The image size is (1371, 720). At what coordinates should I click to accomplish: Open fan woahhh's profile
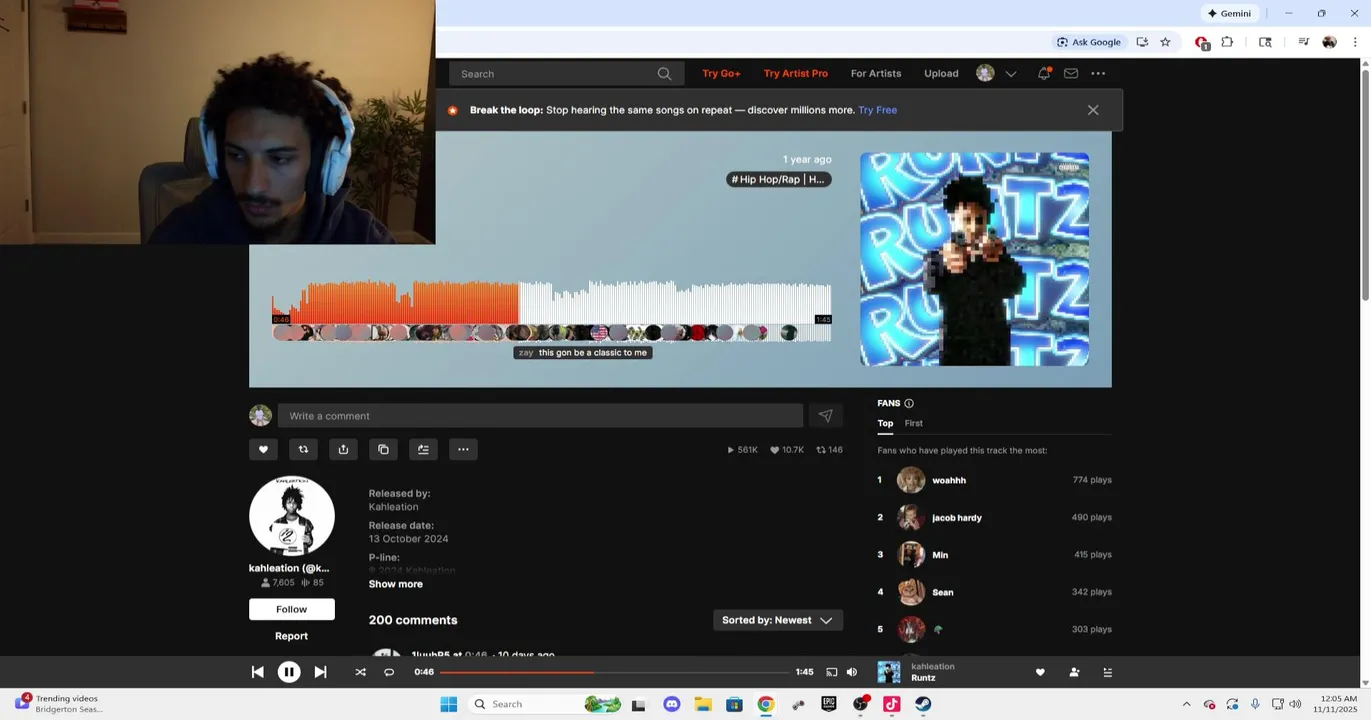(948, 480)
